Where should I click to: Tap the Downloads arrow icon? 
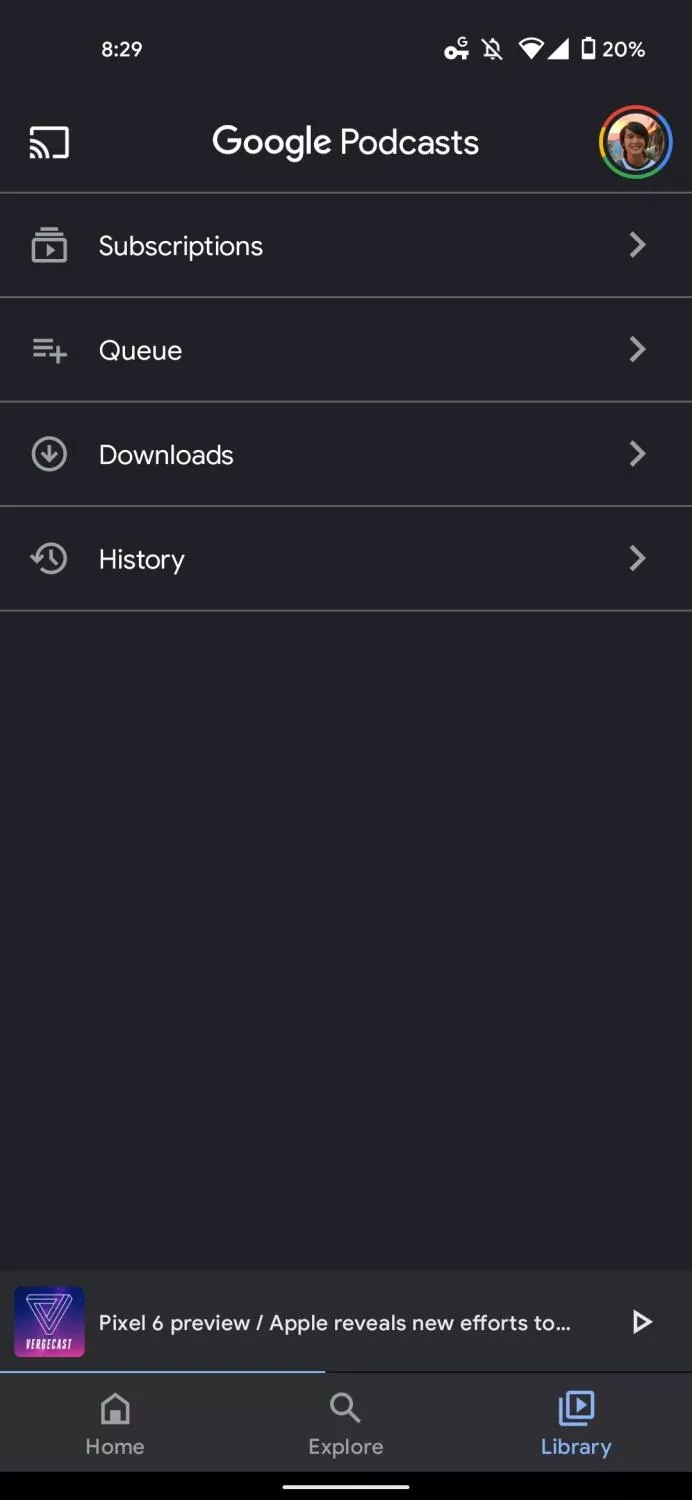[x=49, y=454]
